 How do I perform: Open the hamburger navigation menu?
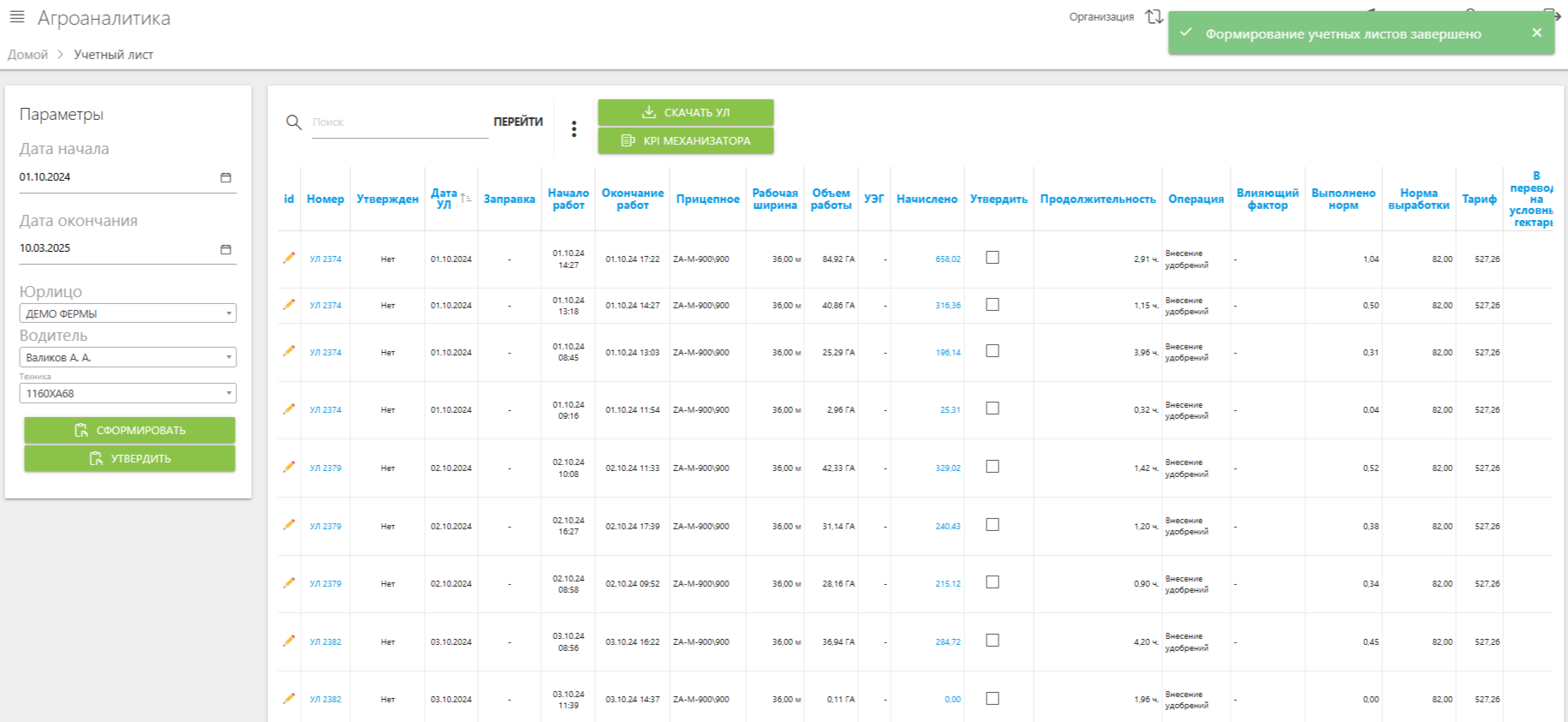[x=17, y=17]
